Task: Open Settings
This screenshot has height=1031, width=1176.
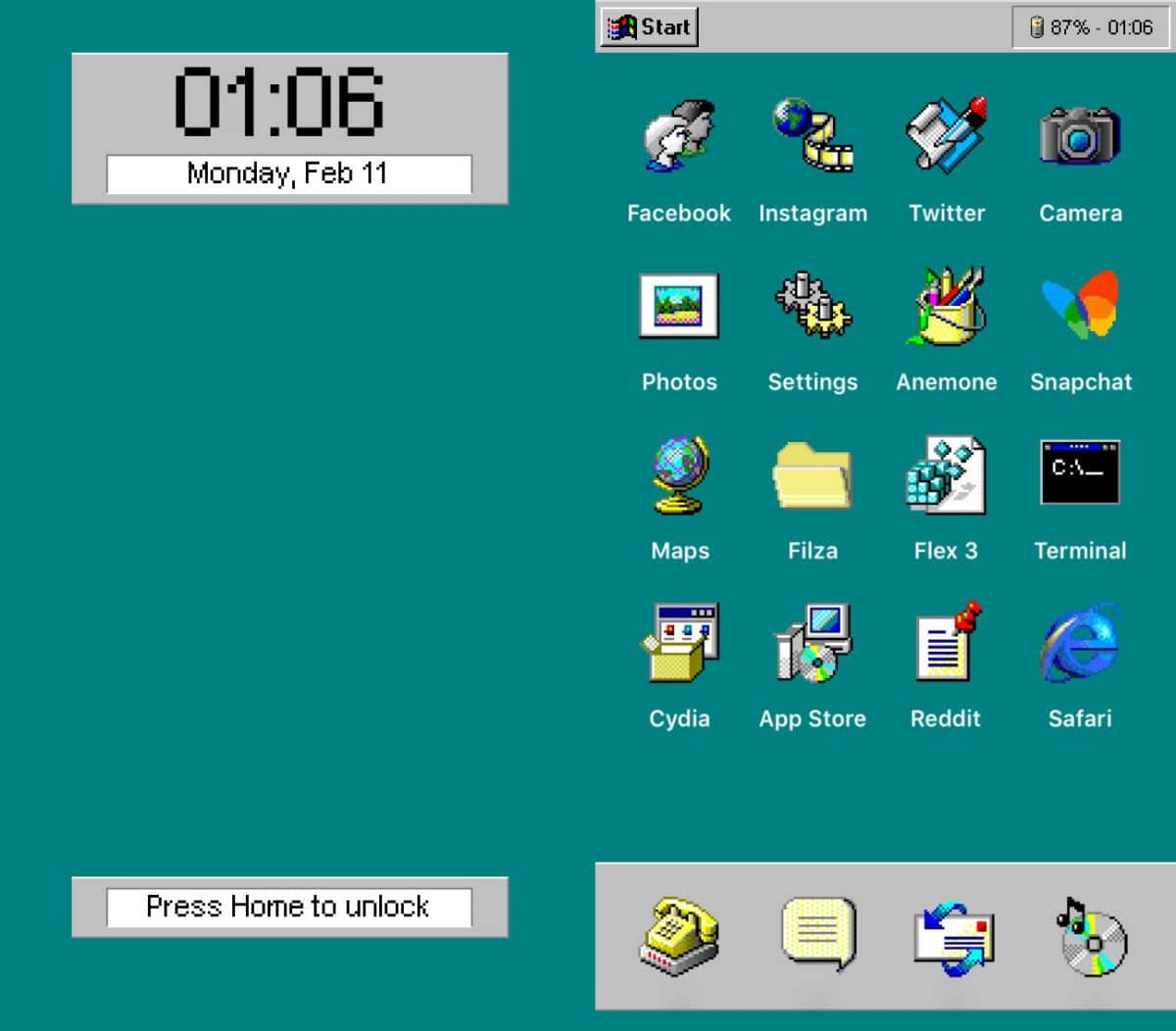Action: tap(812, 306)
